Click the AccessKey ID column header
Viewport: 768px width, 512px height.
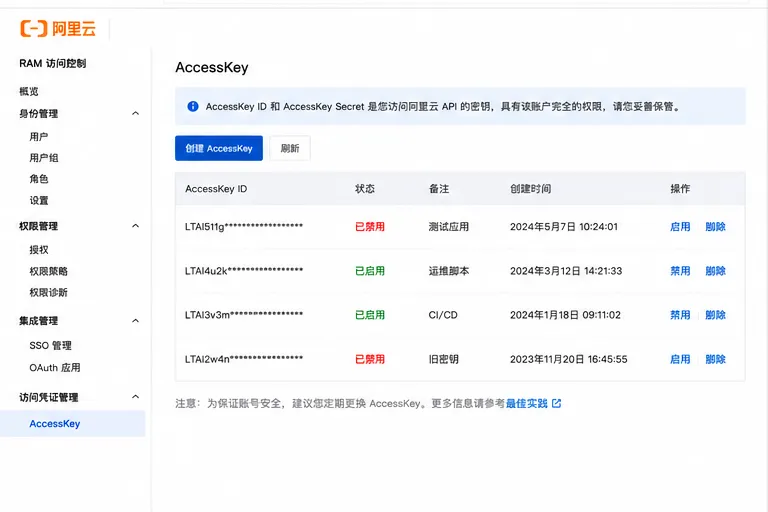coord(216,189)
